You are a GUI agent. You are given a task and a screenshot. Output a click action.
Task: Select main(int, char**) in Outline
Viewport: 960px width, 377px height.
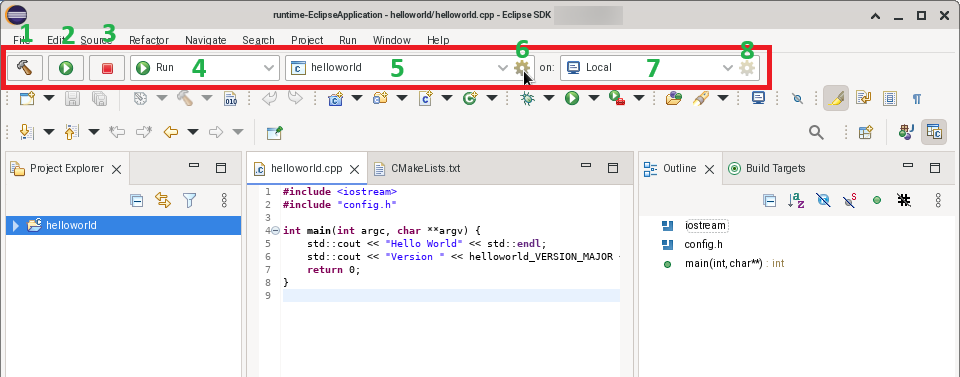click(x=723, y=264)
